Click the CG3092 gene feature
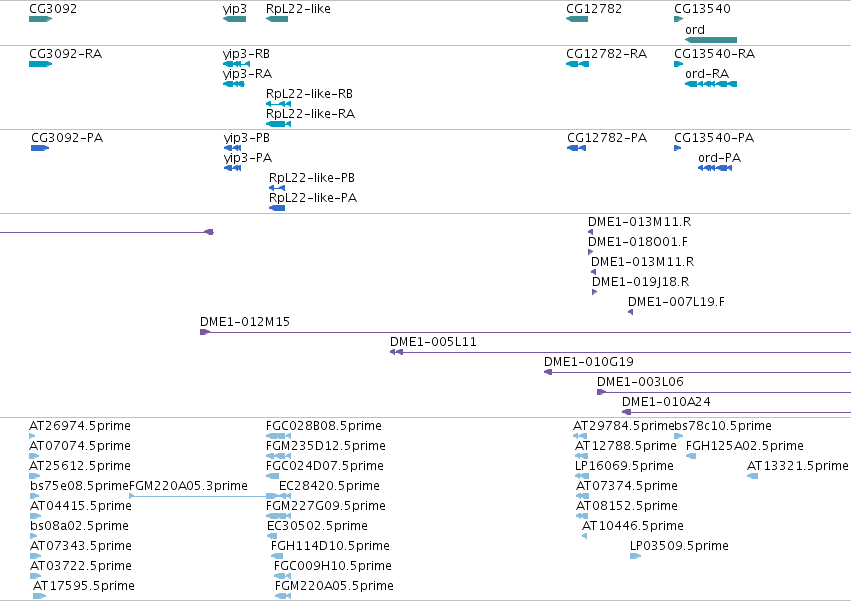This screenshot has height=601, width=851. click(x=41, y=19)
